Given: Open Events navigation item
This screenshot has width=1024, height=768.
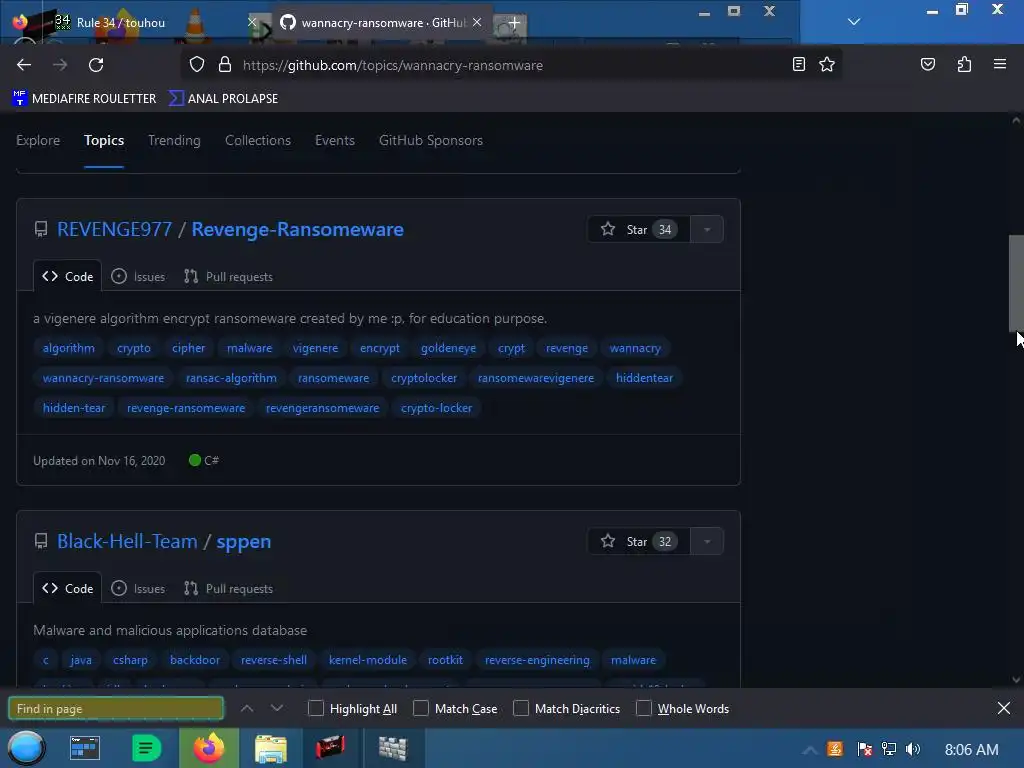Looking at the screenshot, I should click(335, 140).
